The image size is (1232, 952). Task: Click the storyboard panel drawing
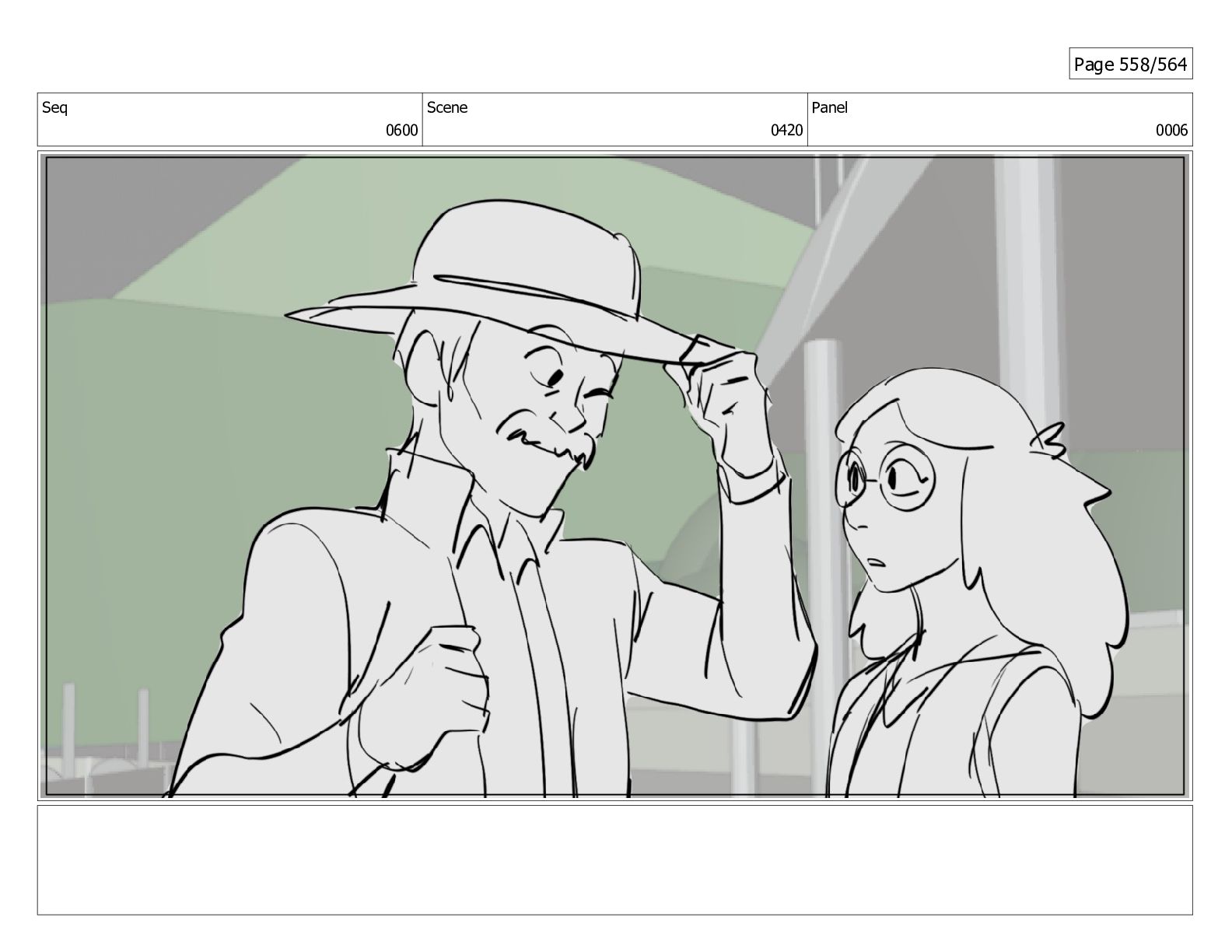point(614,476)
